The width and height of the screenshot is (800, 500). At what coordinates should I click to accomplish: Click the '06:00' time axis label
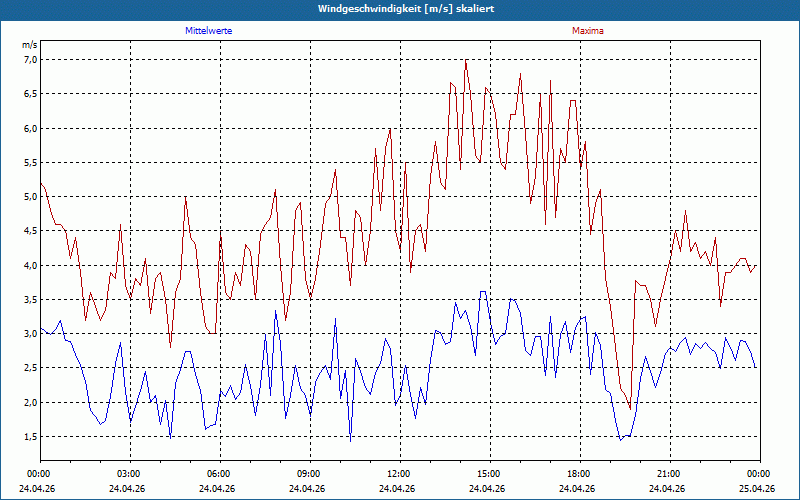pos(220,474)
